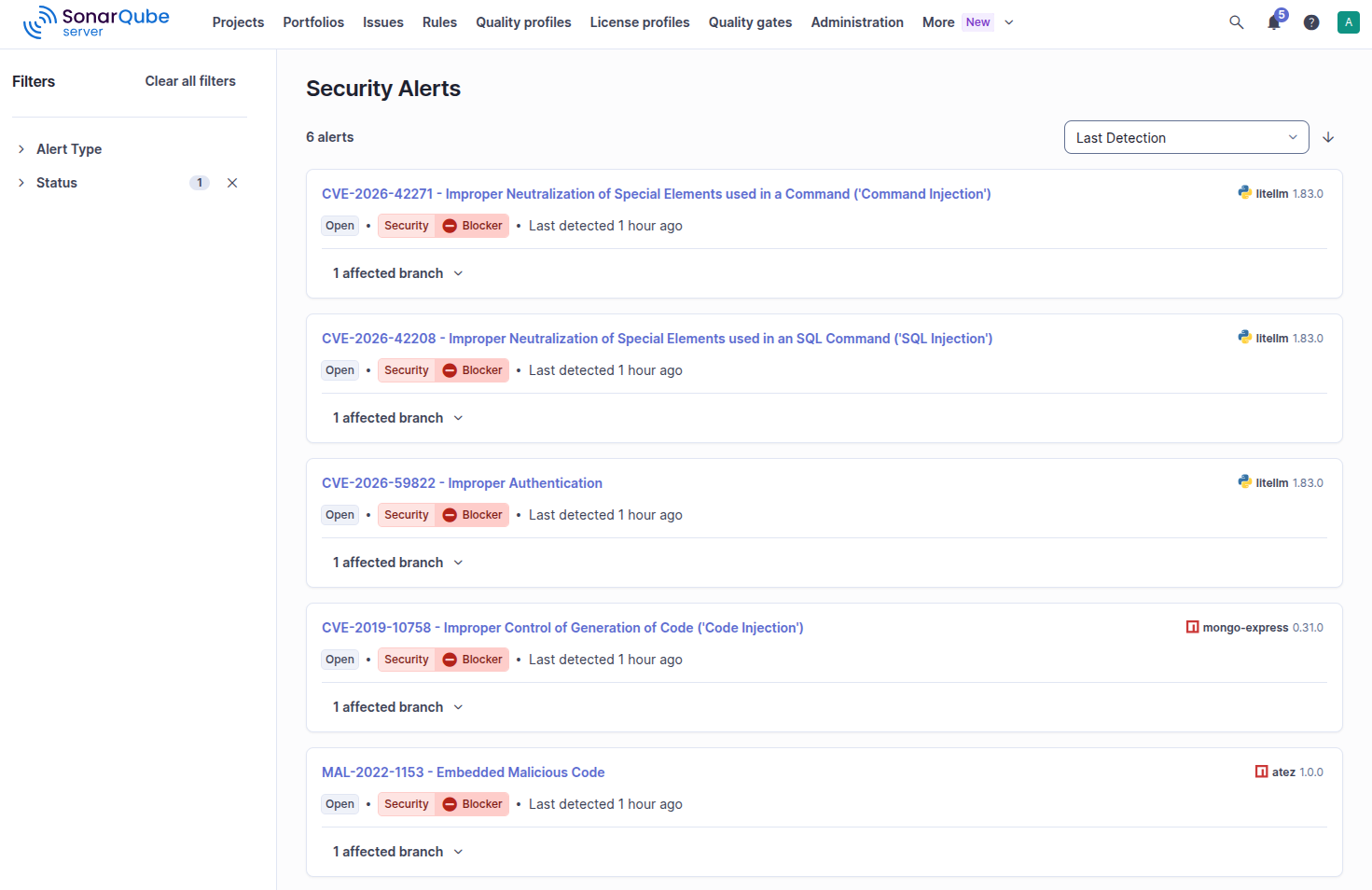Open the notifications bell icon
Image resolution: width=1372 pixels, height=890 pixels.
tap(1274, 22)
